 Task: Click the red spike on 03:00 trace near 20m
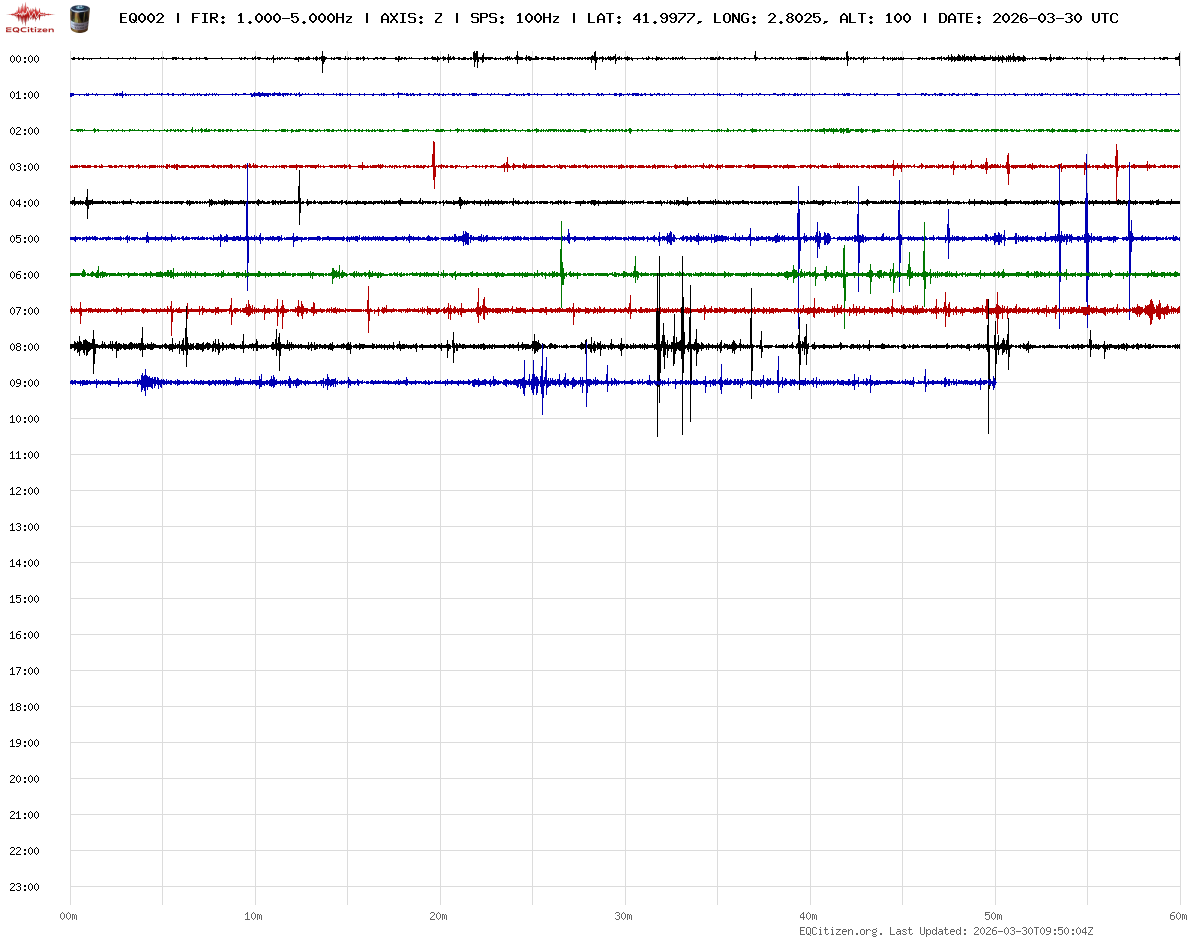coord(434,163)
